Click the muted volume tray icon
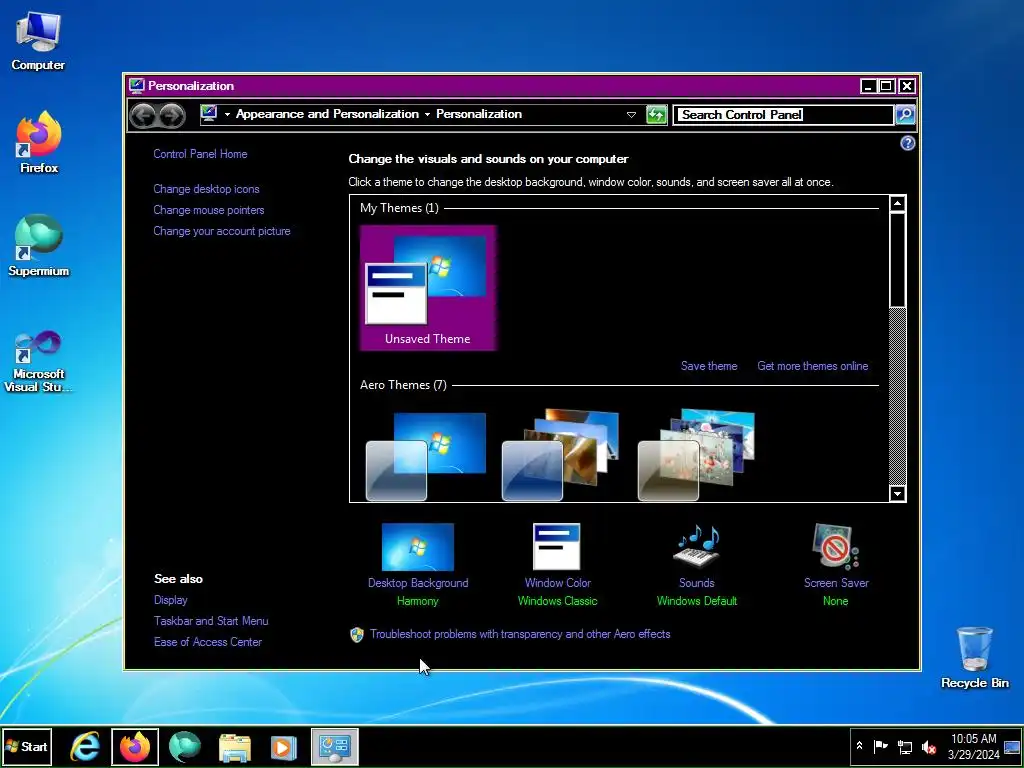 pyautogui.click(x=929, y=746)
